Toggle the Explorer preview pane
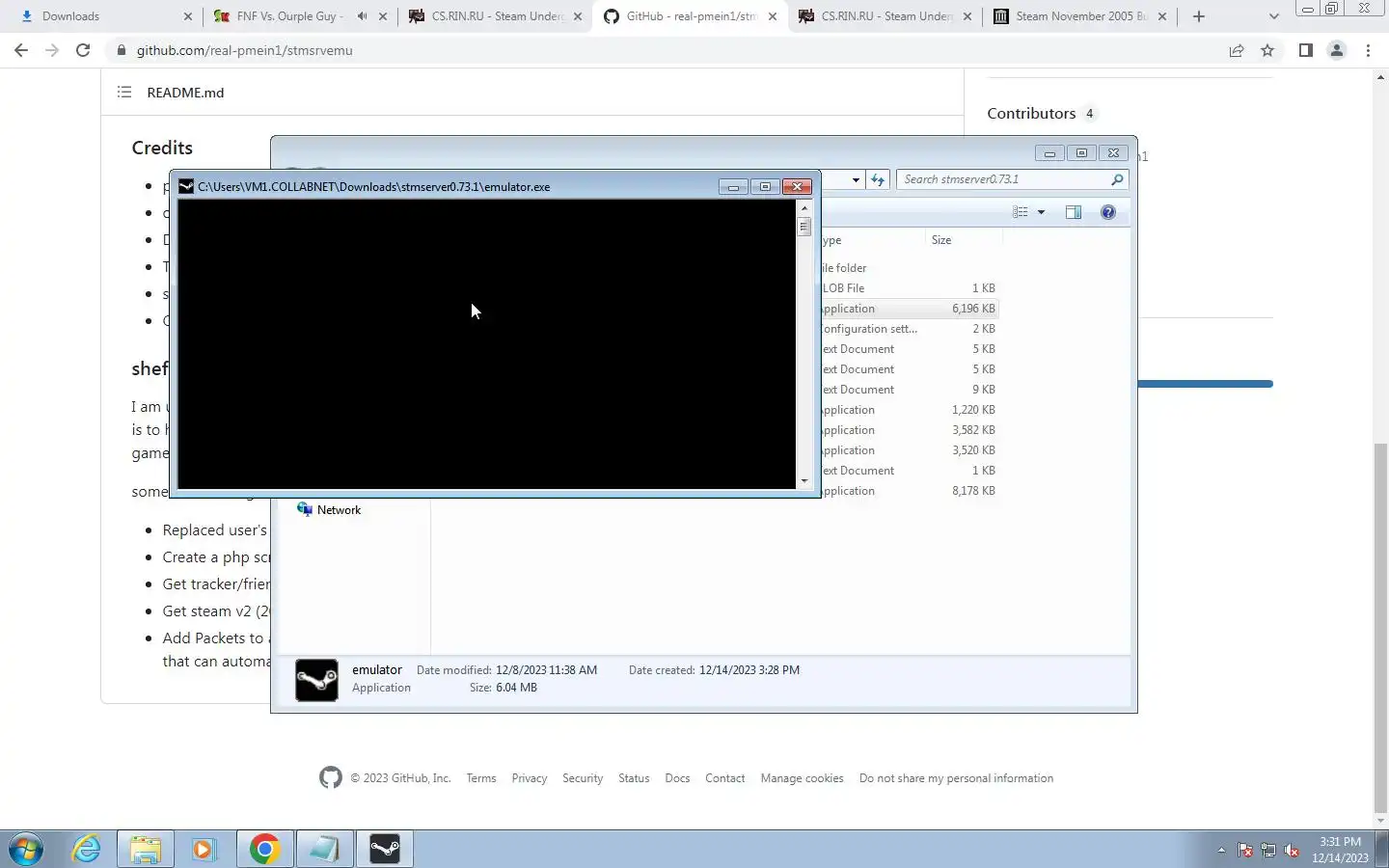 pos(1074,212)
